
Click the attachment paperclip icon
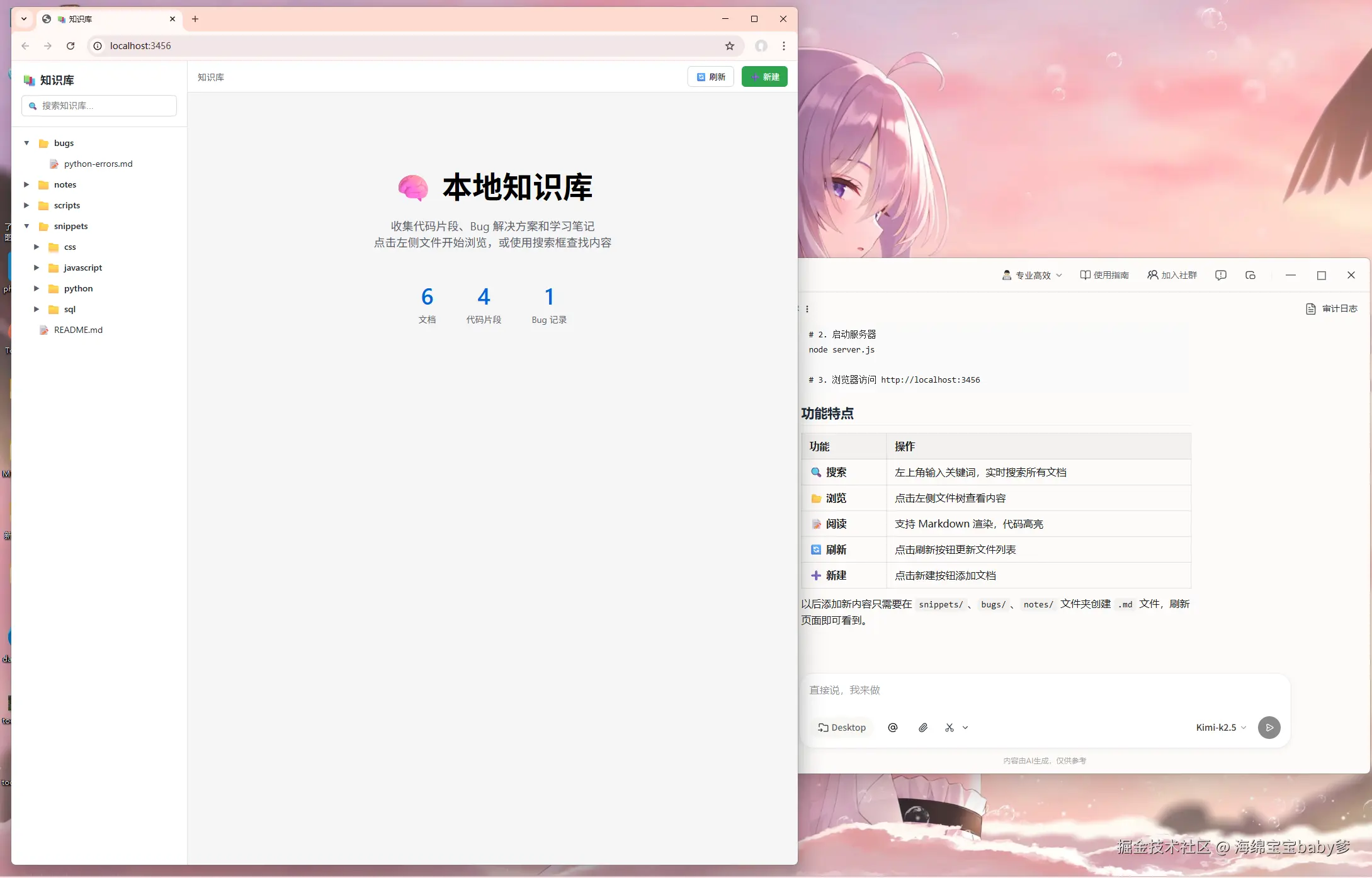(x=923, y=728)
